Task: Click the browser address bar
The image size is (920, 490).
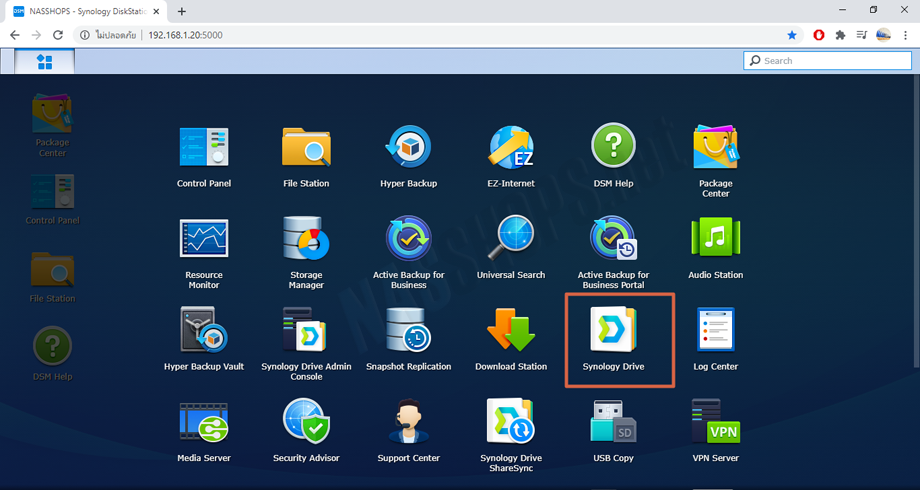Action: (437, 35)
